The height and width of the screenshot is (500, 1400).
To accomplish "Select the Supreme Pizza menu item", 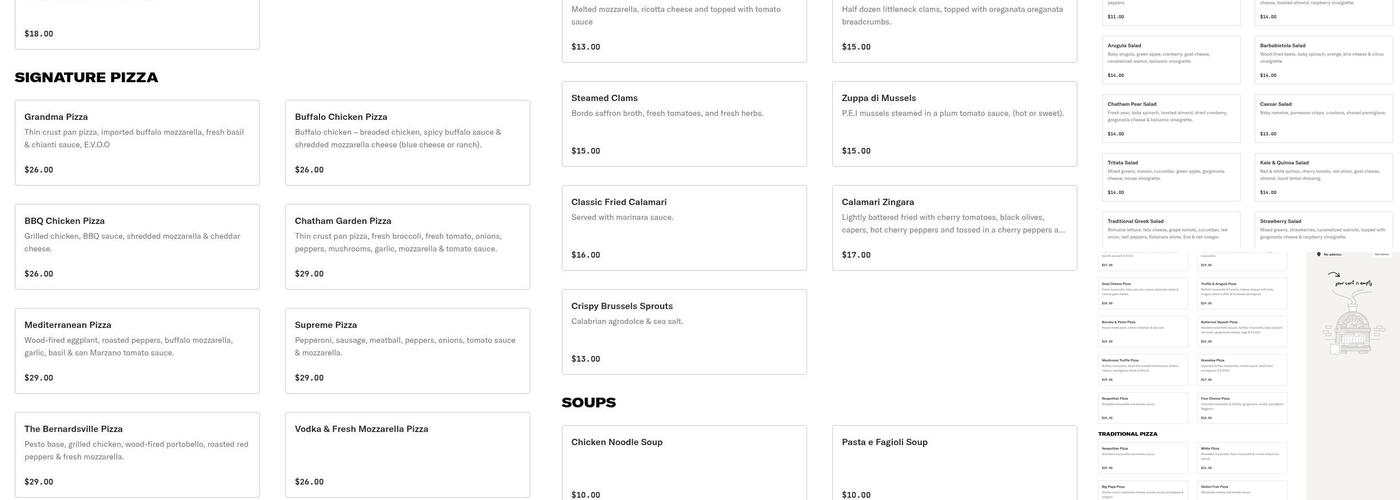I will click(x=407, y=350).
